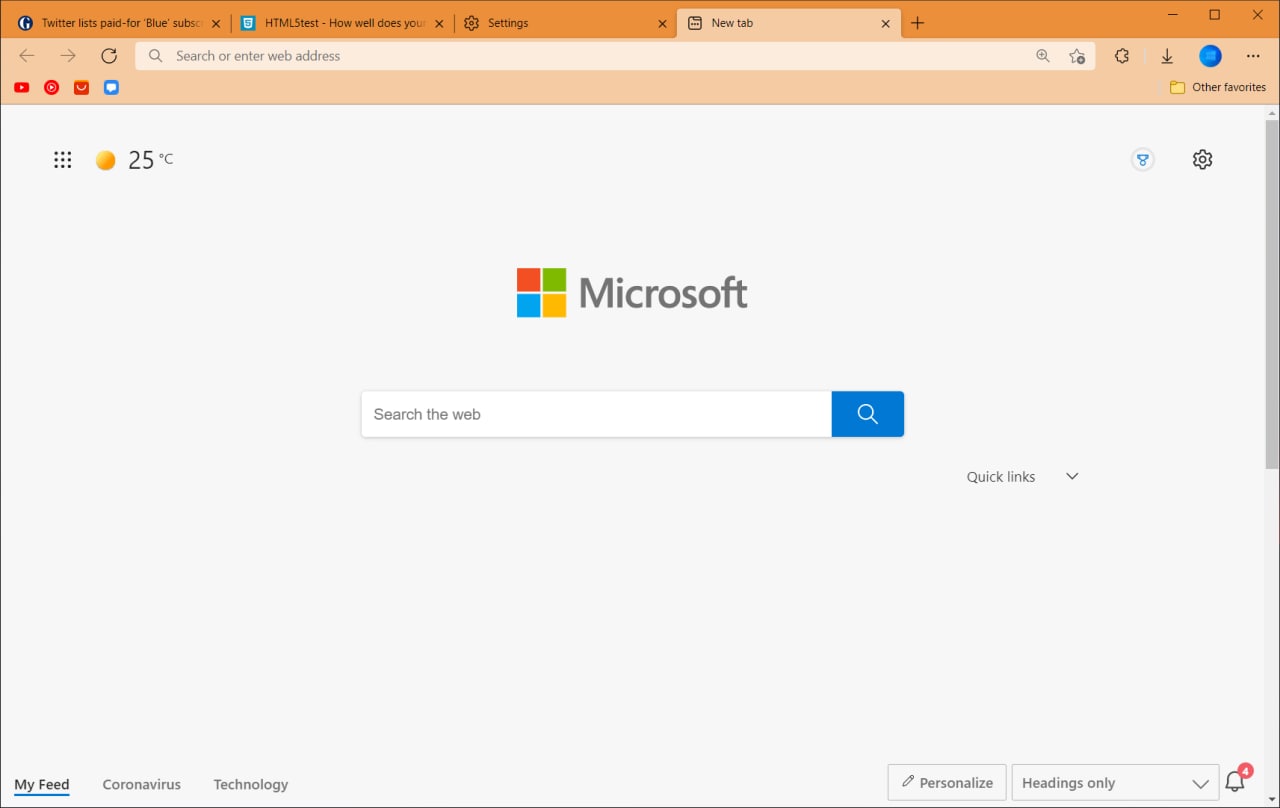Screen dimensions: 1280x808
Task: Add this page to favorites star icon
Action: [1077, 56]
